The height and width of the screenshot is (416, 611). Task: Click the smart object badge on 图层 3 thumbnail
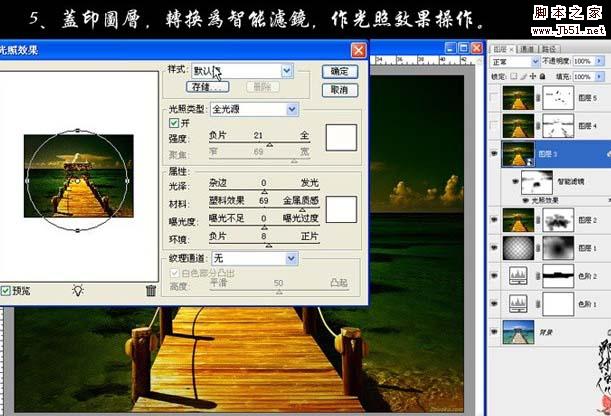(530, 162)
